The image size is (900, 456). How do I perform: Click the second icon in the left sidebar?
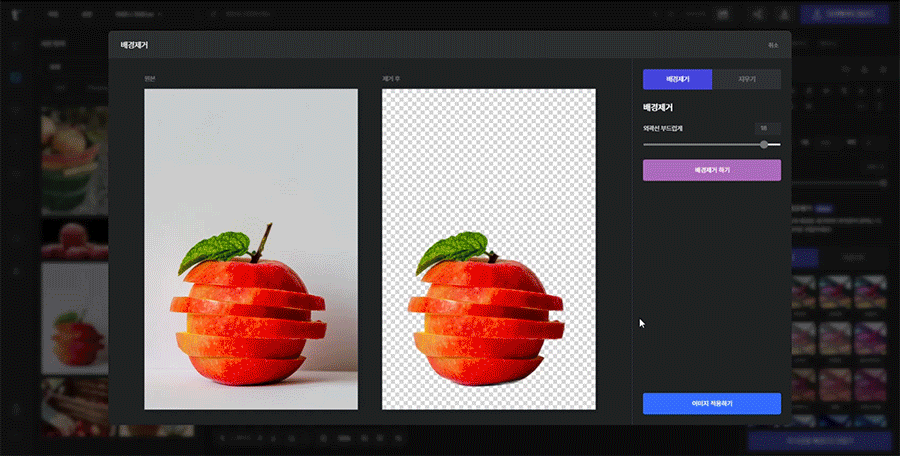click(x=16, y=77)
